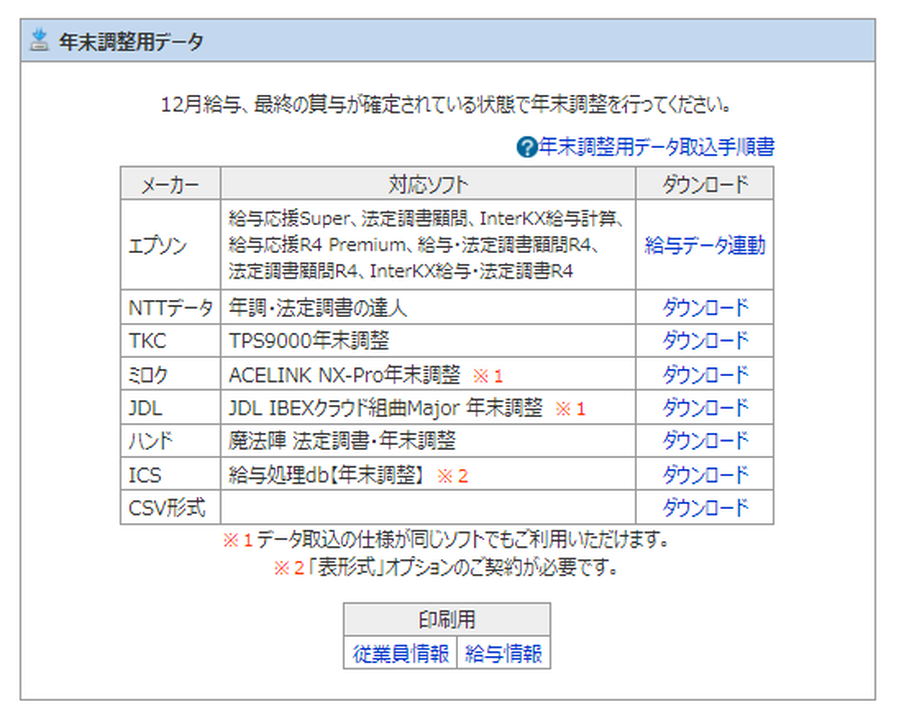
Task: Click the 印刷用 table header
Action: 447,620
